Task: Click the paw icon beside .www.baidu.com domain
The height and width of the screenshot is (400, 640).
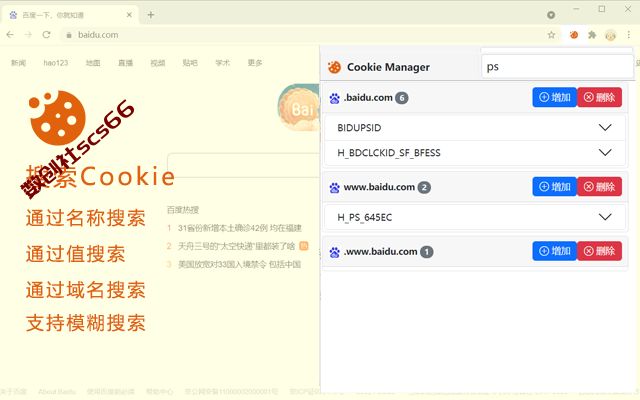Action: [x=334, y=252]
